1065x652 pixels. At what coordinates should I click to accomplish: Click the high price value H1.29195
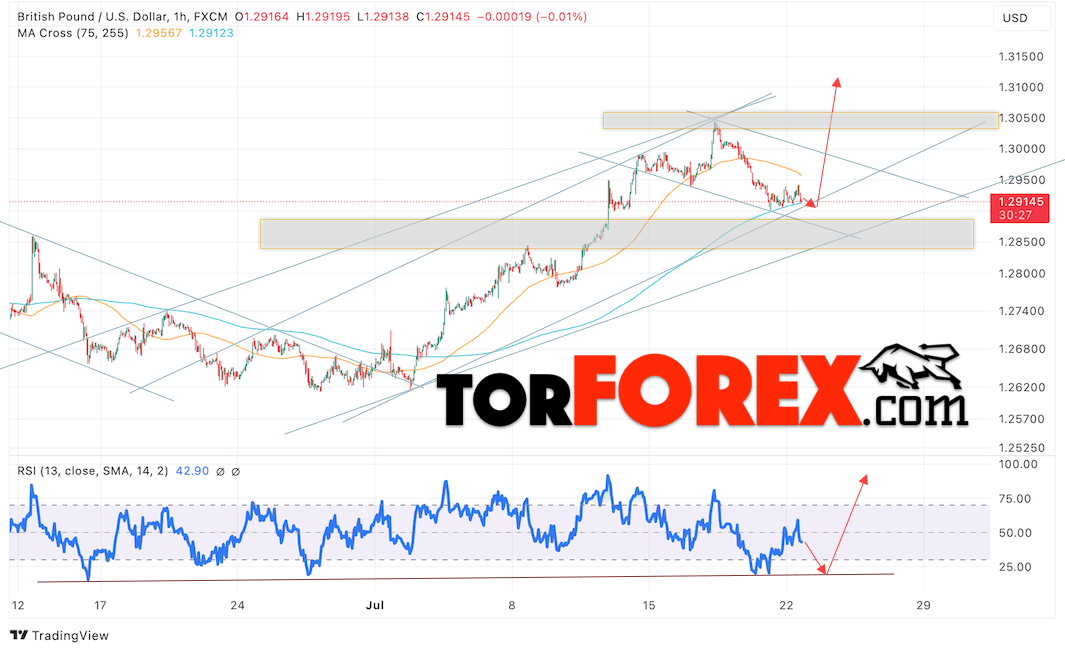click(x=323, y=16)
